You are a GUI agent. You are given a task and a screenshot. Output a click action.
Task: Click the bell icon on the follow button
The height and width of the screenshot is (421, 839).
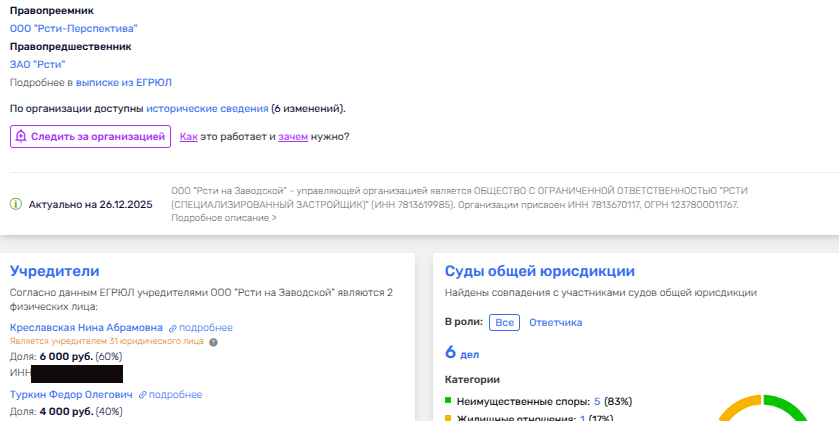[21, 137]
